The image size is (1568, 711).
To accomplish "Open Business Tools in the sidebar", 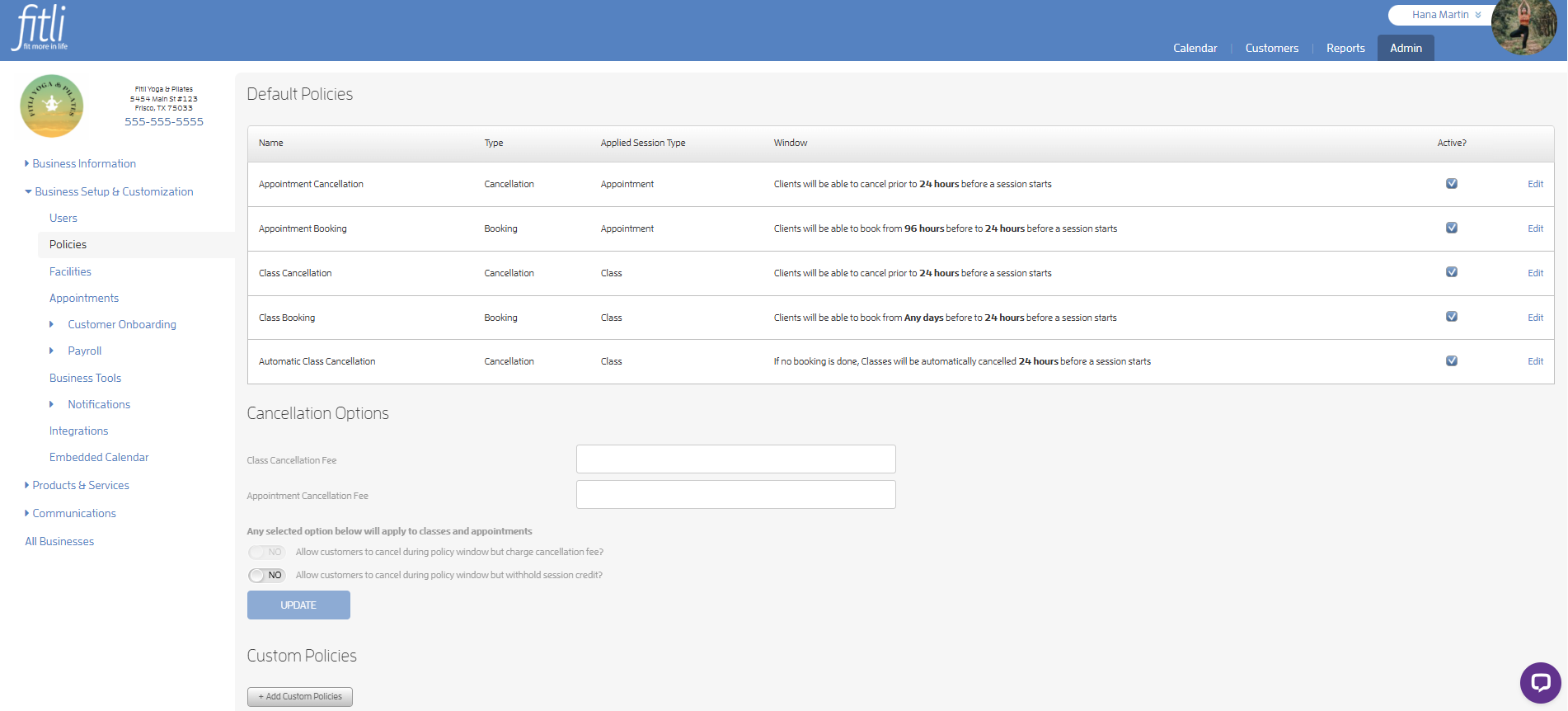I will pos(85,378).
